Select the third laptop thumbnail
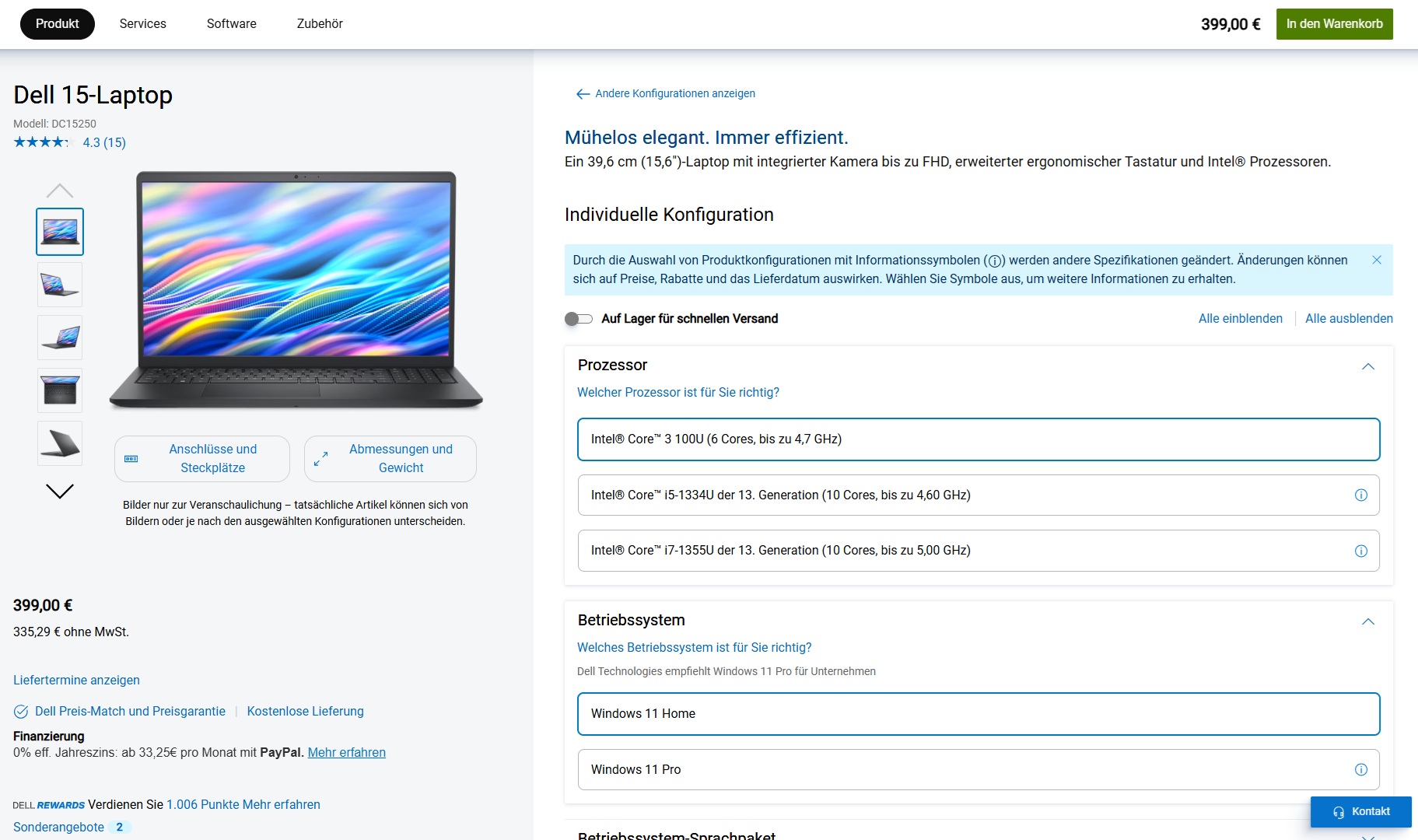 coord(60,338)
